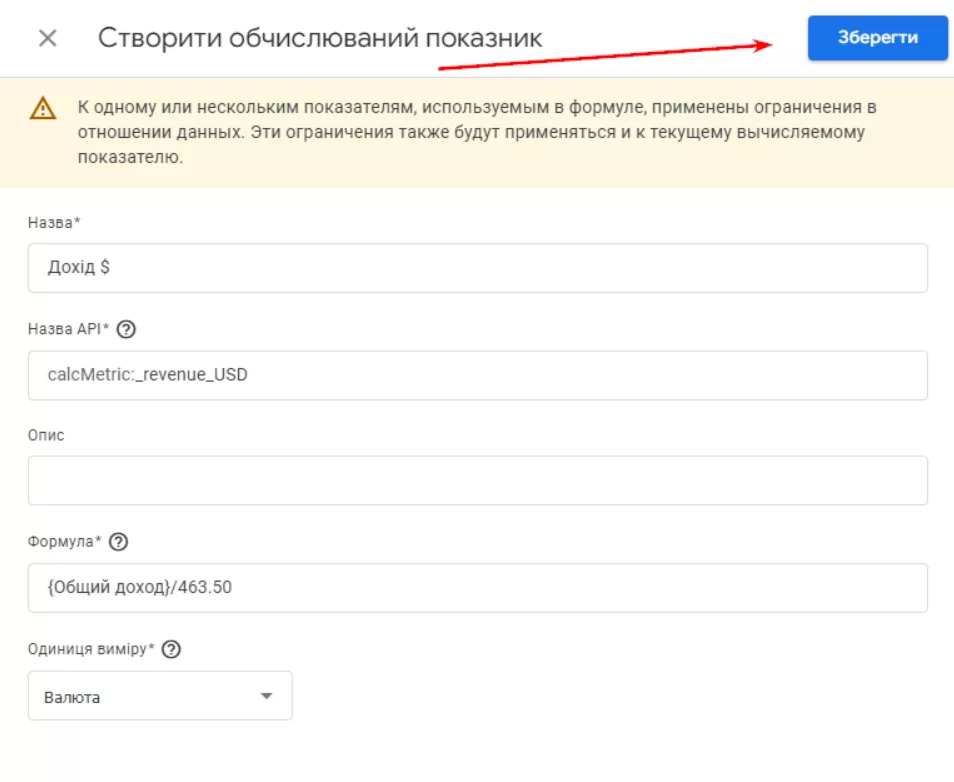Close the calculated metric dialog
The height and width of the screenshot is (782, 954).
click(47, 38)
